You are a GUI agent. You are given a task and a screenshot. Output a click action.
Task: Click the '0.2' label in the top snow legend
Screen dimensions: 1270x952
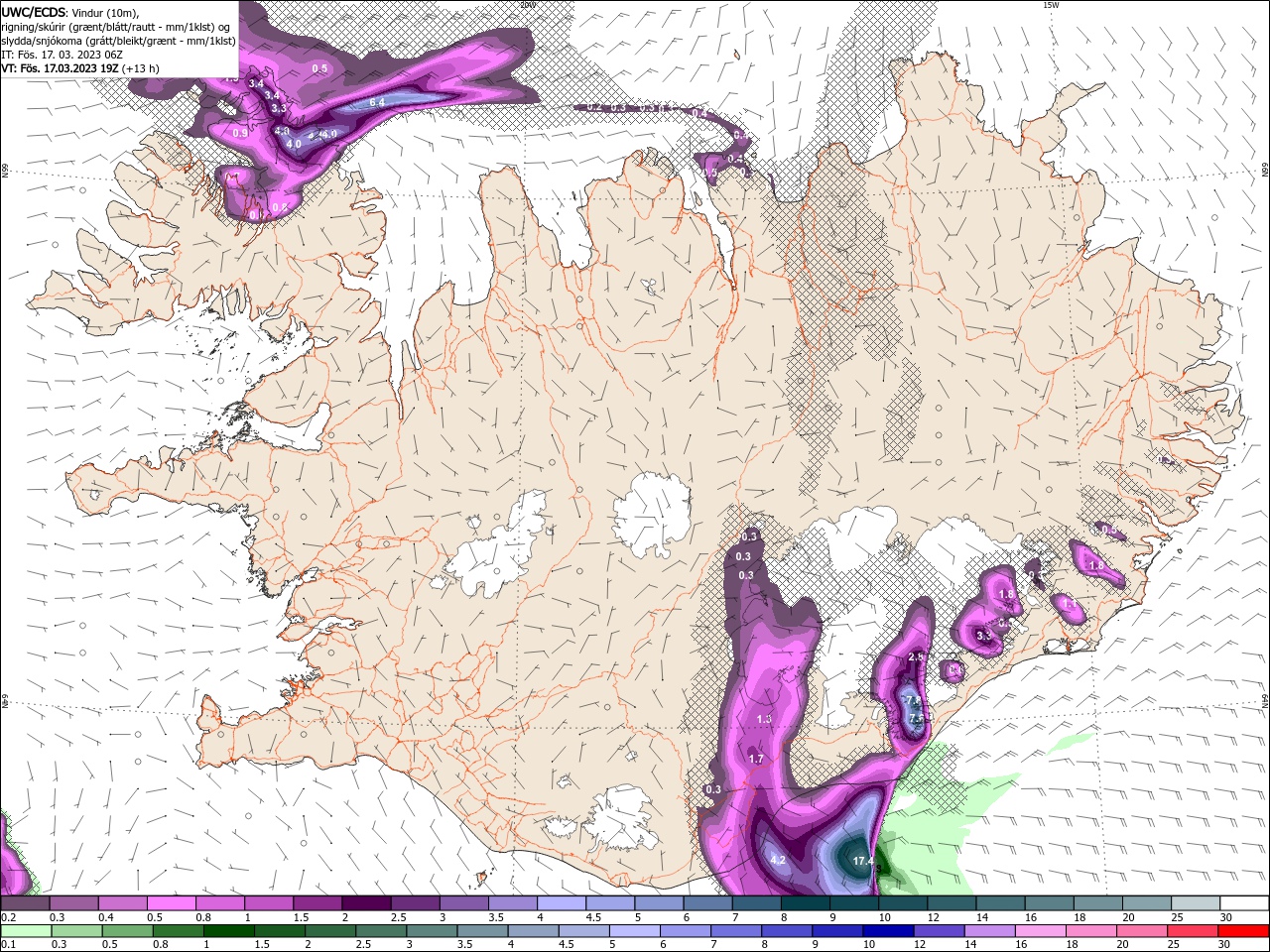8,917
